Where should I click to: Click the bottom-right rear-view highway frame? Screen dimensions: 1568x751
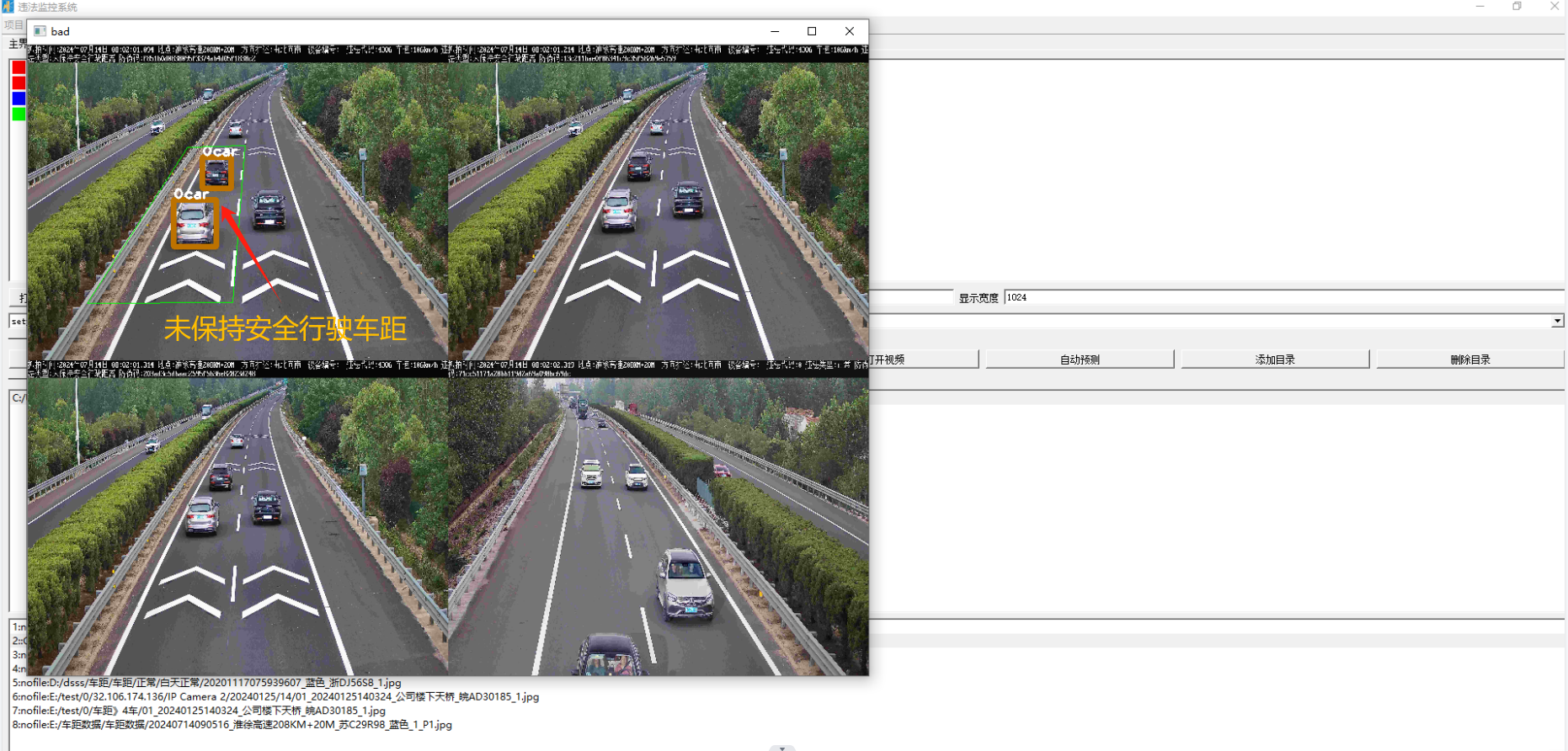point(659,518)
